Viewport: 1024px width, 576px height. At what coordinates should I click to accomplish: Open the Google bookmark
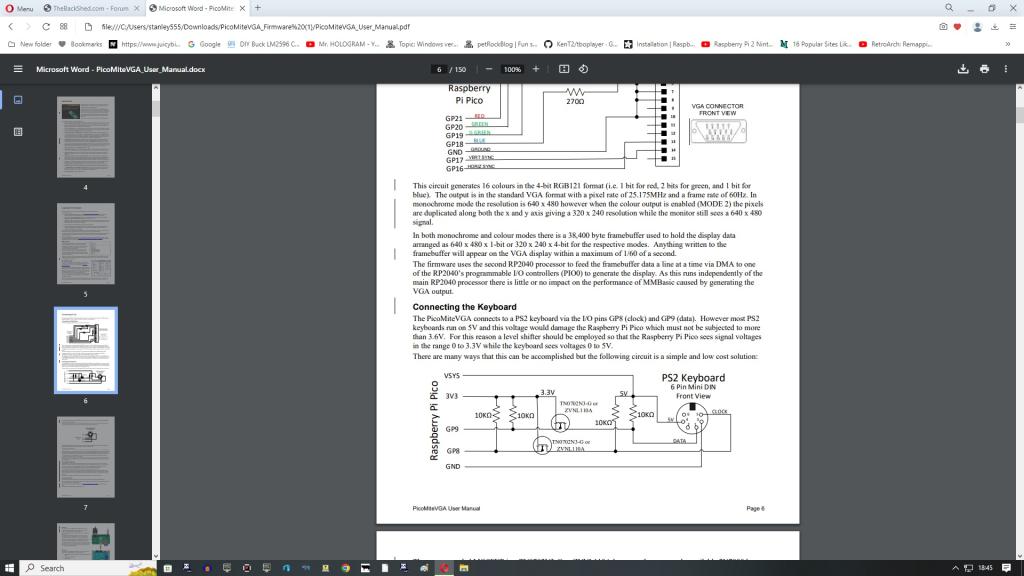tap(205, 44)
